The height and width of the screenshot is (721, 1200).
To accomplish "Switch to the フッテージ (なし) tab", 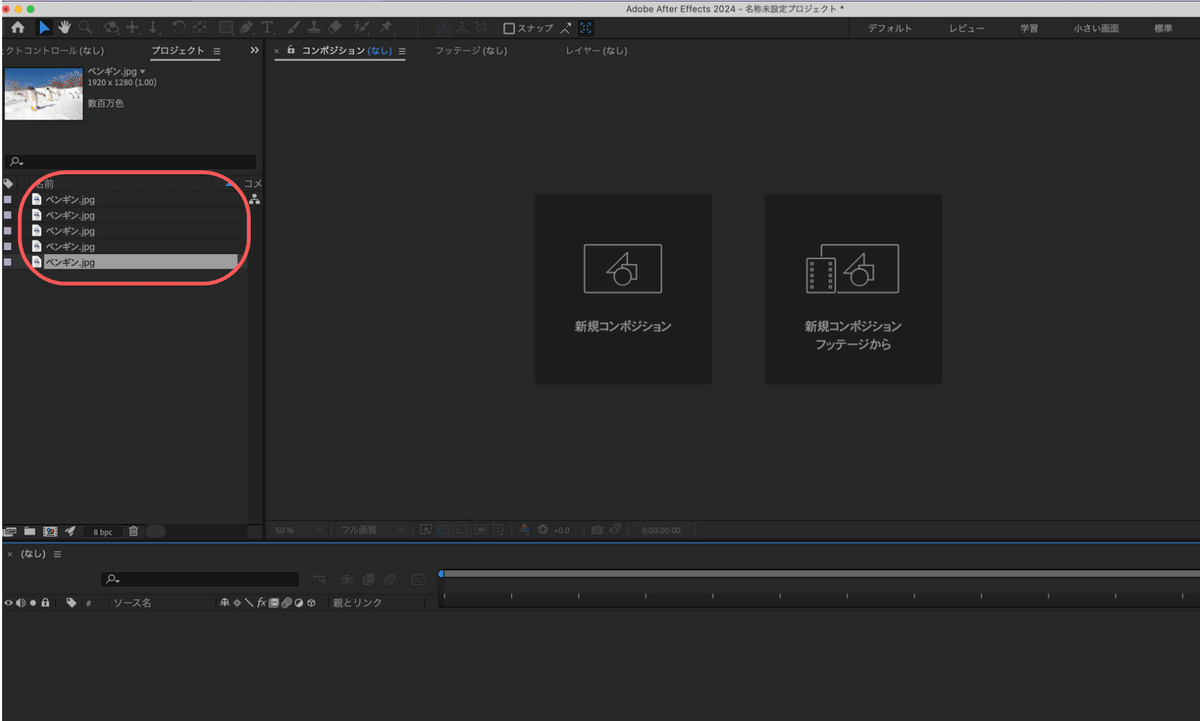I will click(471, 51).
